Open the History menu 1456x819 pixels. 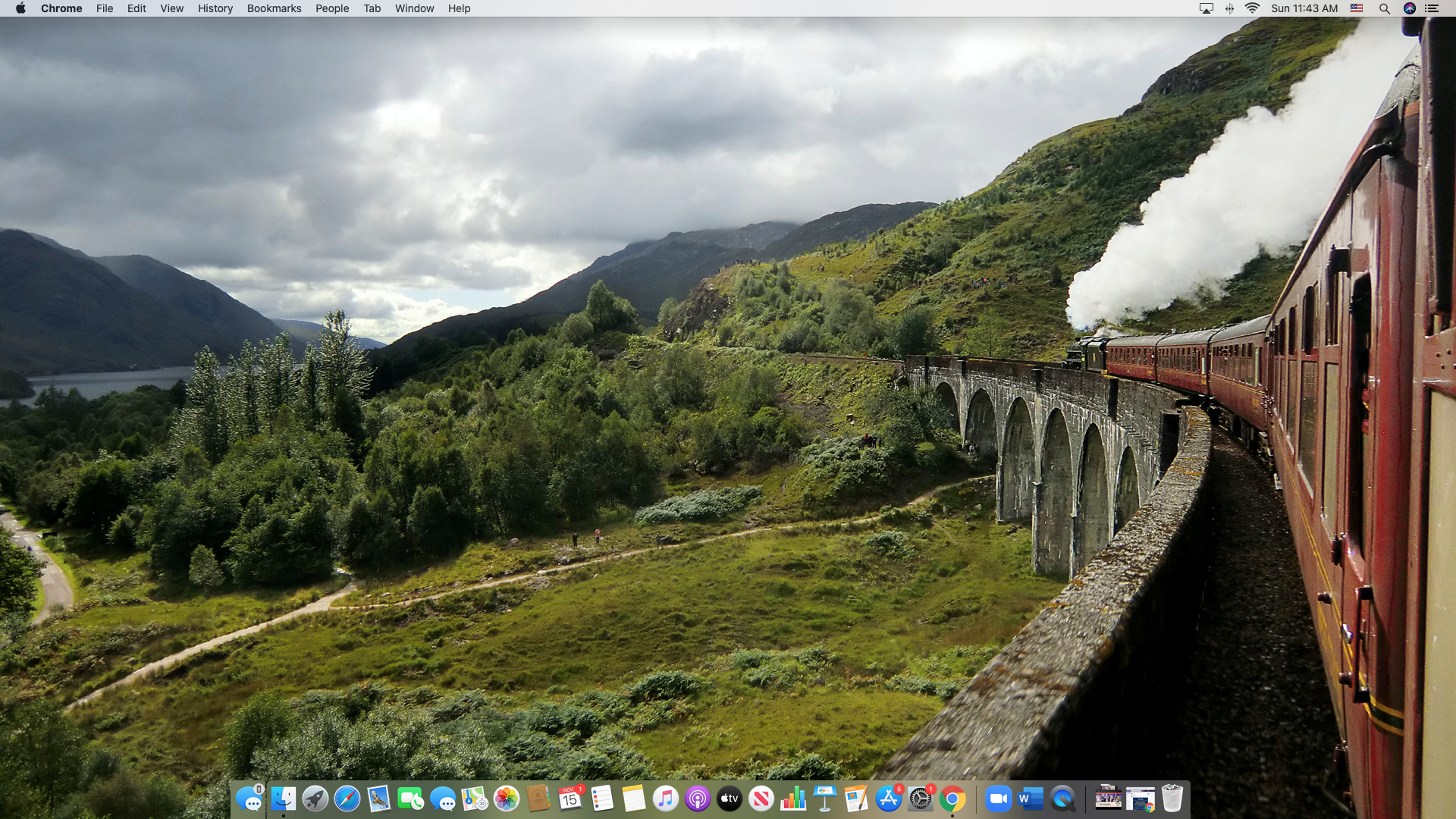(x=215, y=8)
